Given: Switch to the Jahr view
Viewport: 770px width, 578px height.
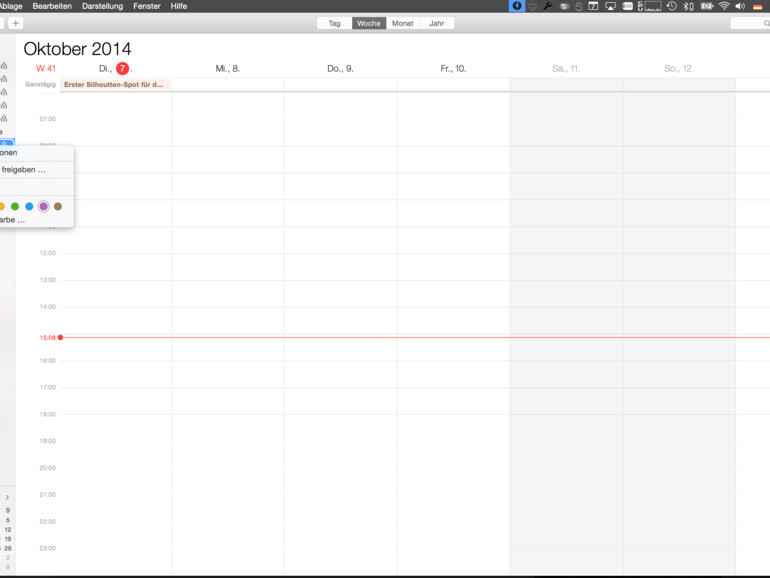Looking at the screenshot, I should tap(437, 23).
